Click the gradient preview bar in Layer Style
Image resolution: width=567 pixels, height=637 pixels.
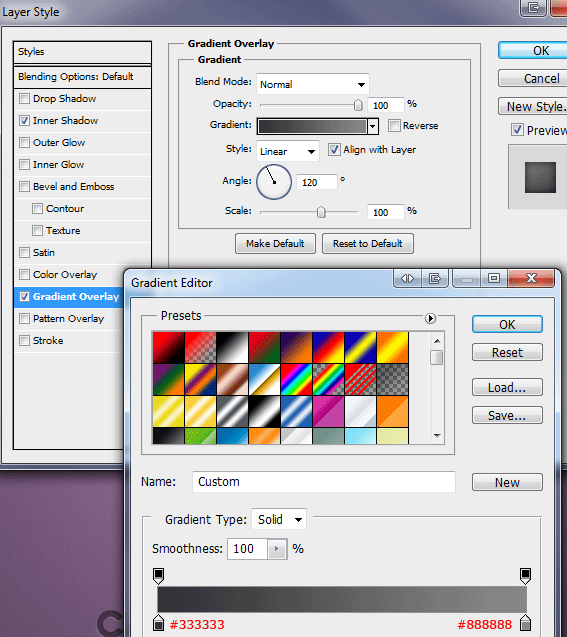click(312, 126)
